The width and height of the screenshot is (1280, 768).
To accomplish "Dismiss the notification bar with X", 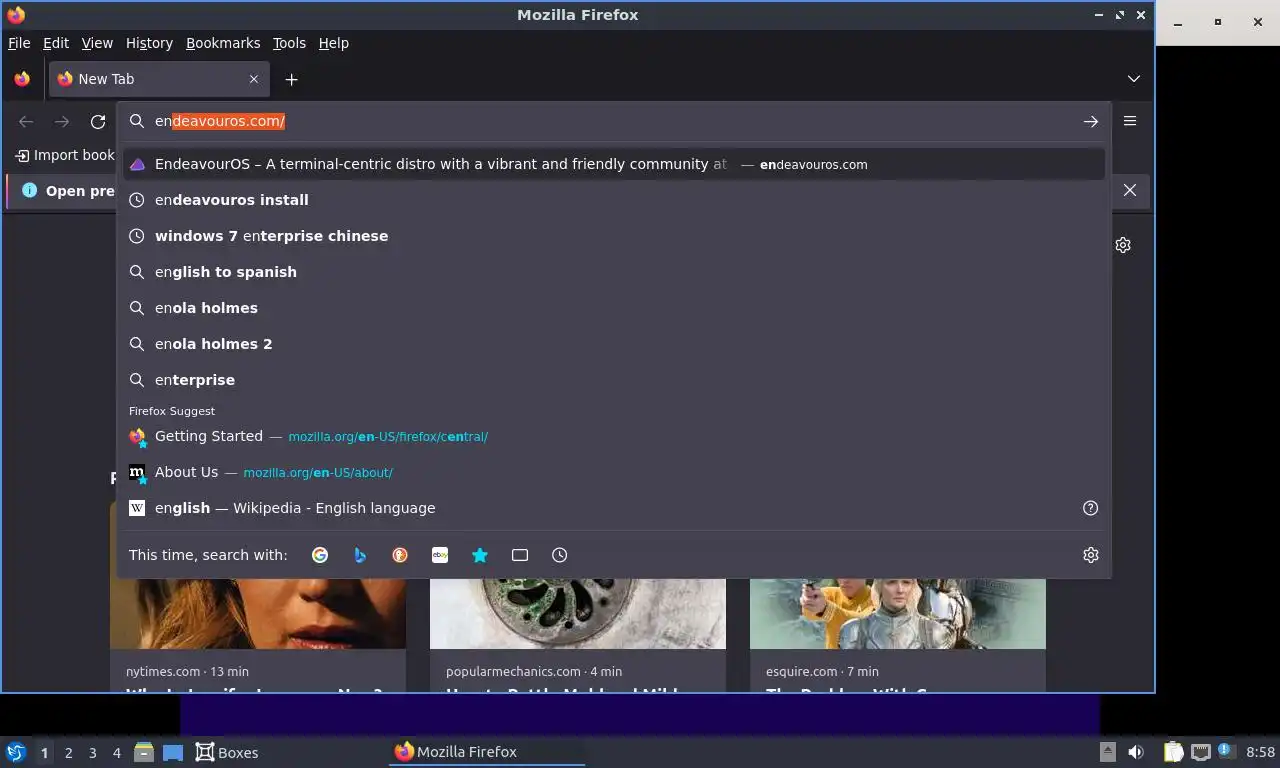I will (1130, 190).
